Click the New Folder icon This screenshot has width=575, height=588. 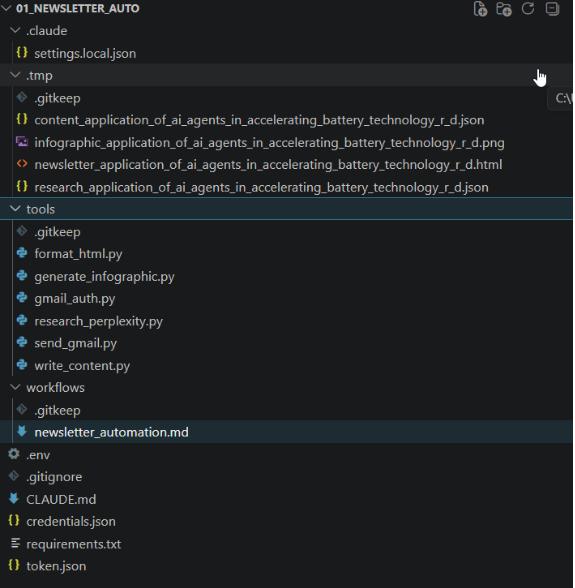(x=504, y=9)
